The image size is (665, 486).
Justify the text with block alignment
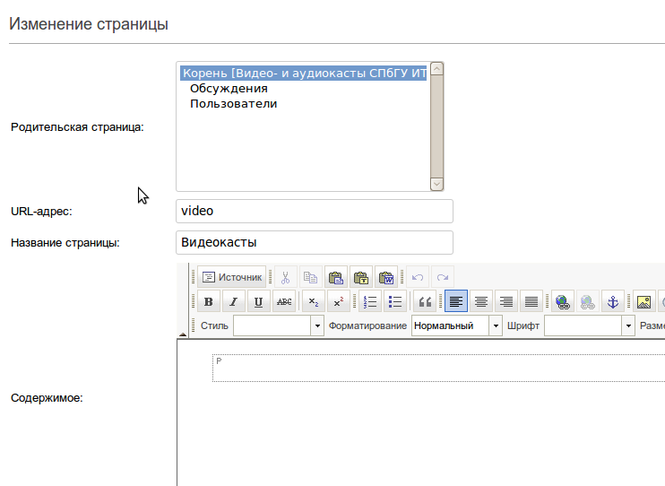(x=532, y=301)
